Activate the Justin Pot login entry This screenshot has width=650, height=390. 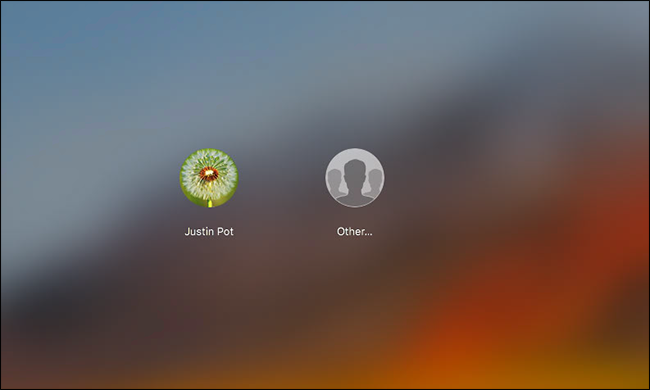209,178
